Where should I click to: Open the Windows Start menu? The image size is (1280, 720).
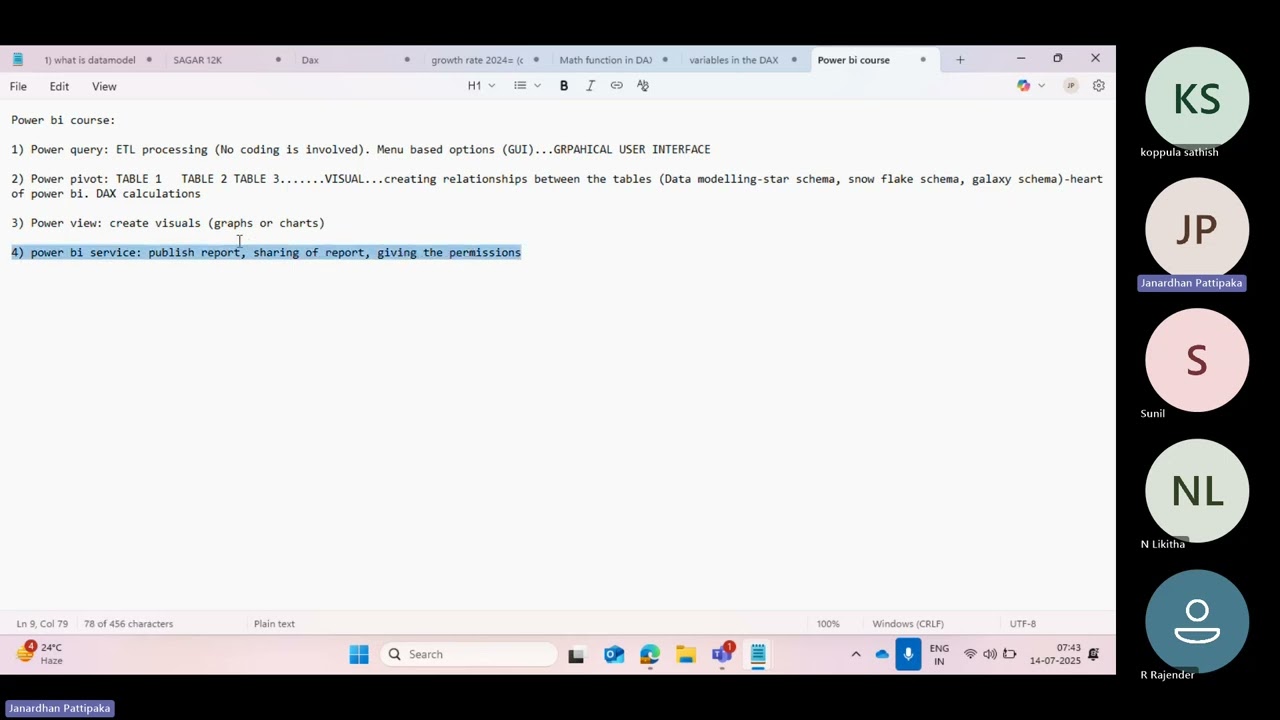coord(359,655)
